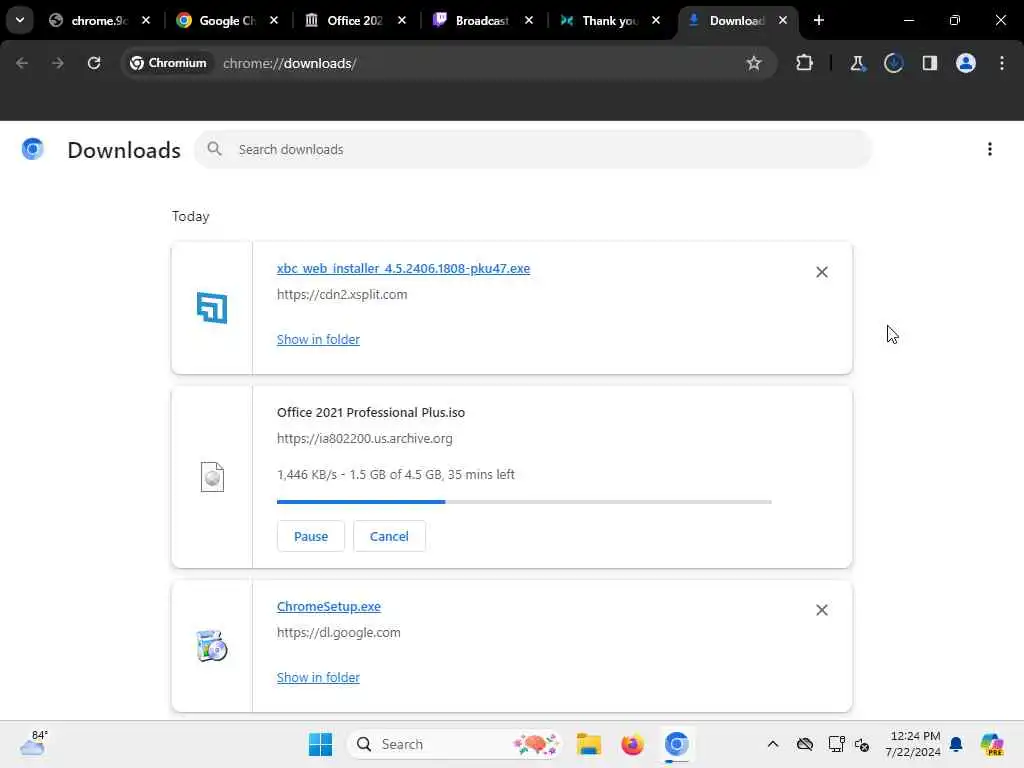
Task: Click the taskbar Search box
Action: point(455,744)
